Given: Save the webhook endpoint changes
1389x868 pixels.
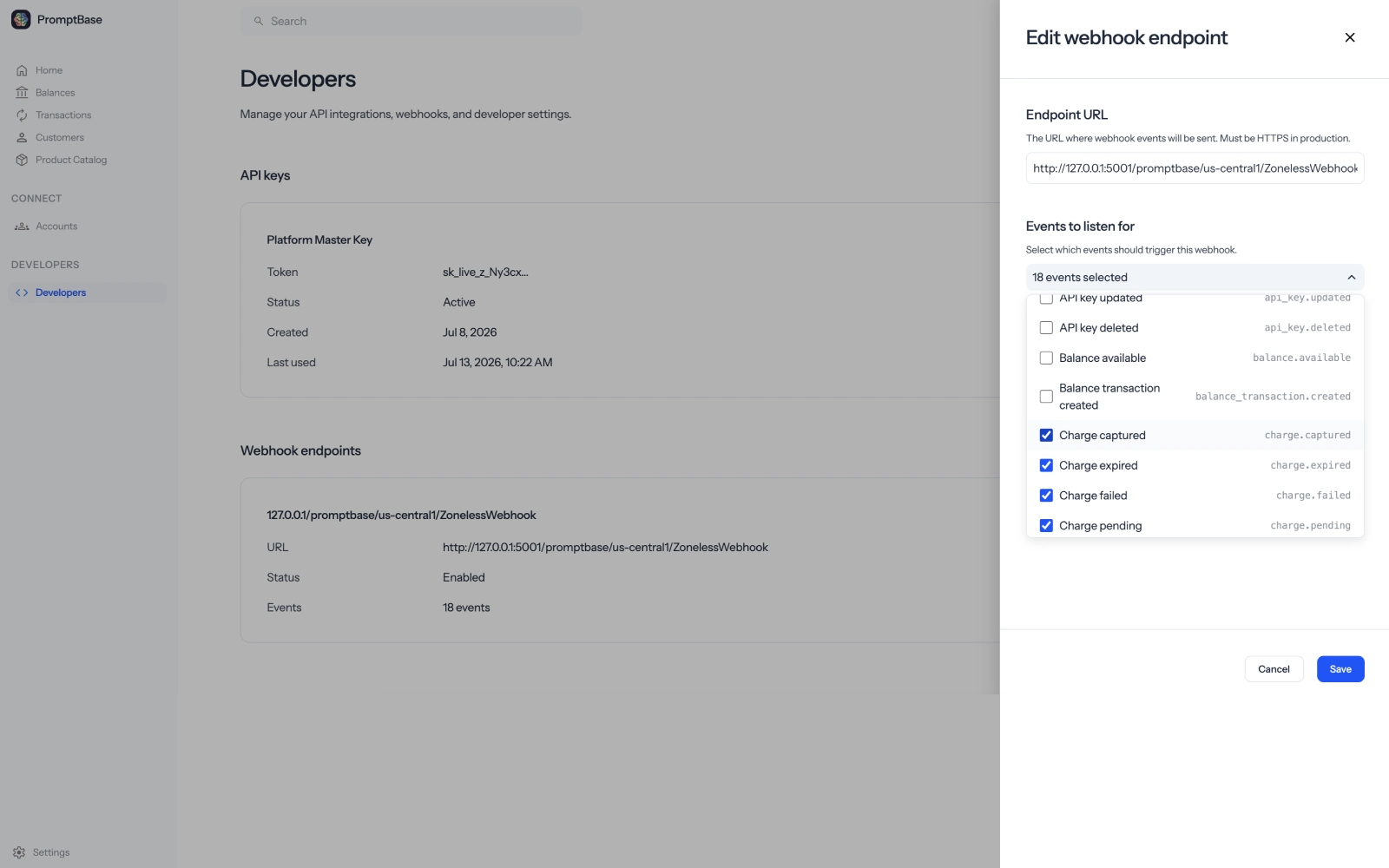Looking at the screenshot, I should click(x=1340, y=669).
